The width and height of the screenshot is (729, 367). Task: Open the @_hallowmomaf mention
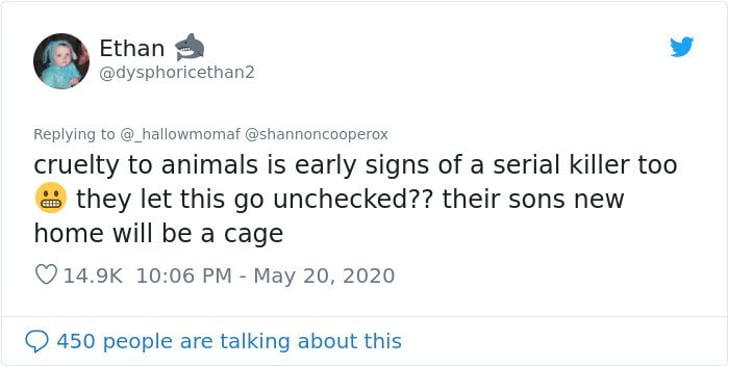[x=180, y=135]
